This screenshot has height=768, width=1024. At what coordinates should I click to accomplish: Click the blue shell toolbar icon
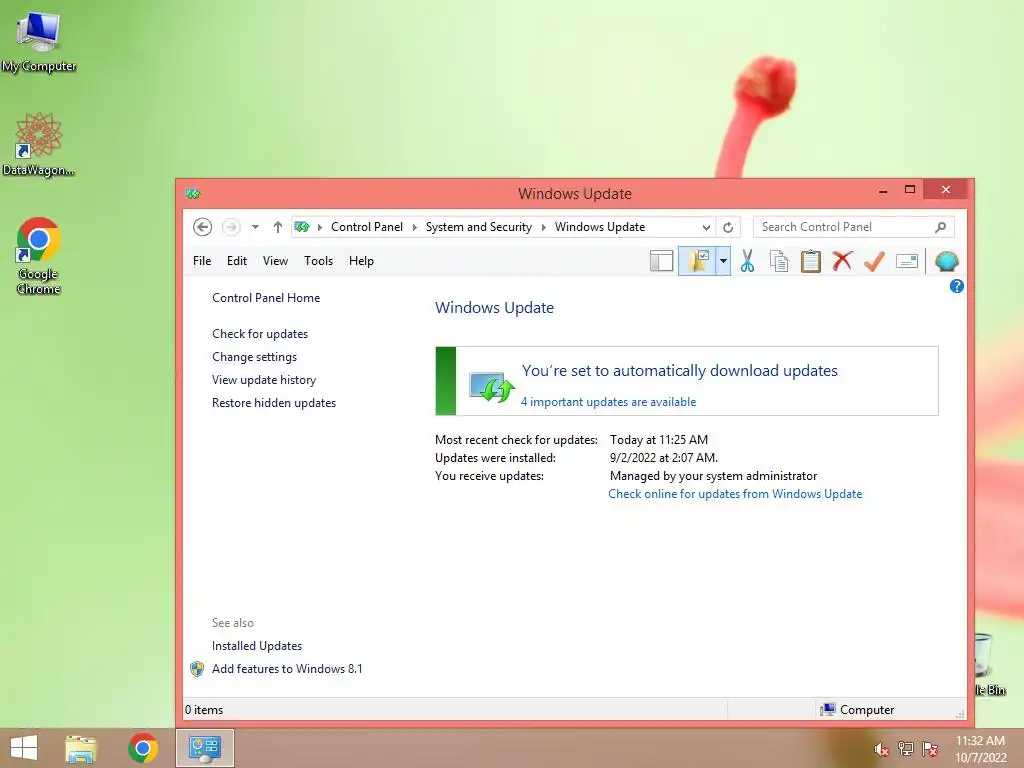click(946, 261)
